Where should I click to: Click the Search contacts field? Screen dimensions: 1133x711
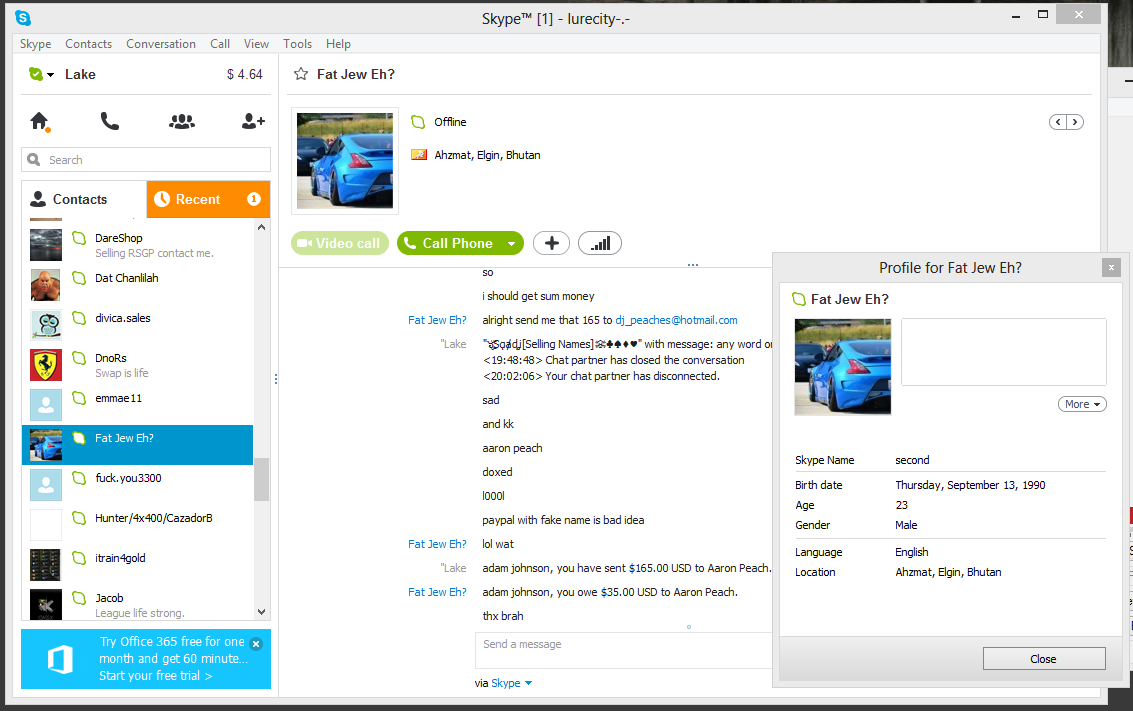[x=146, y=160]
